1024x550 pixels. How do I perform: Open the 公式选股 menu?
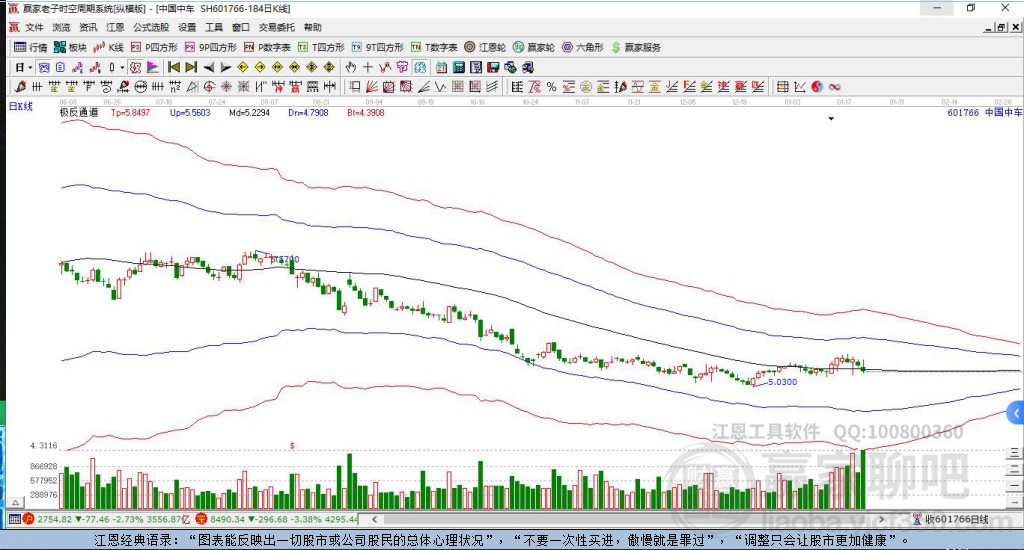tap(151, 27)
